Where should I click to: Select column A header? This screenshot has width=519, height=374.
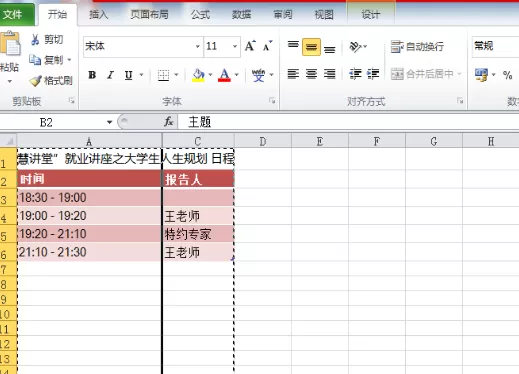click(x=89, y=141)
